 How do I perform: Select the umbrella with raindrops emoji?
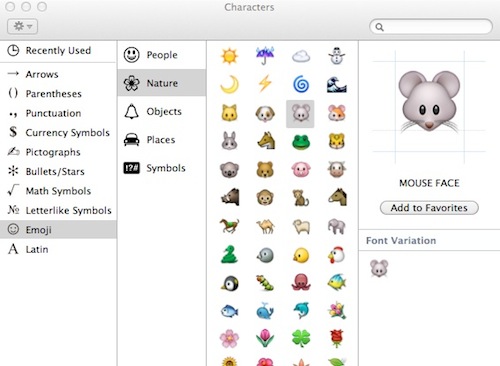click(265, 56)
